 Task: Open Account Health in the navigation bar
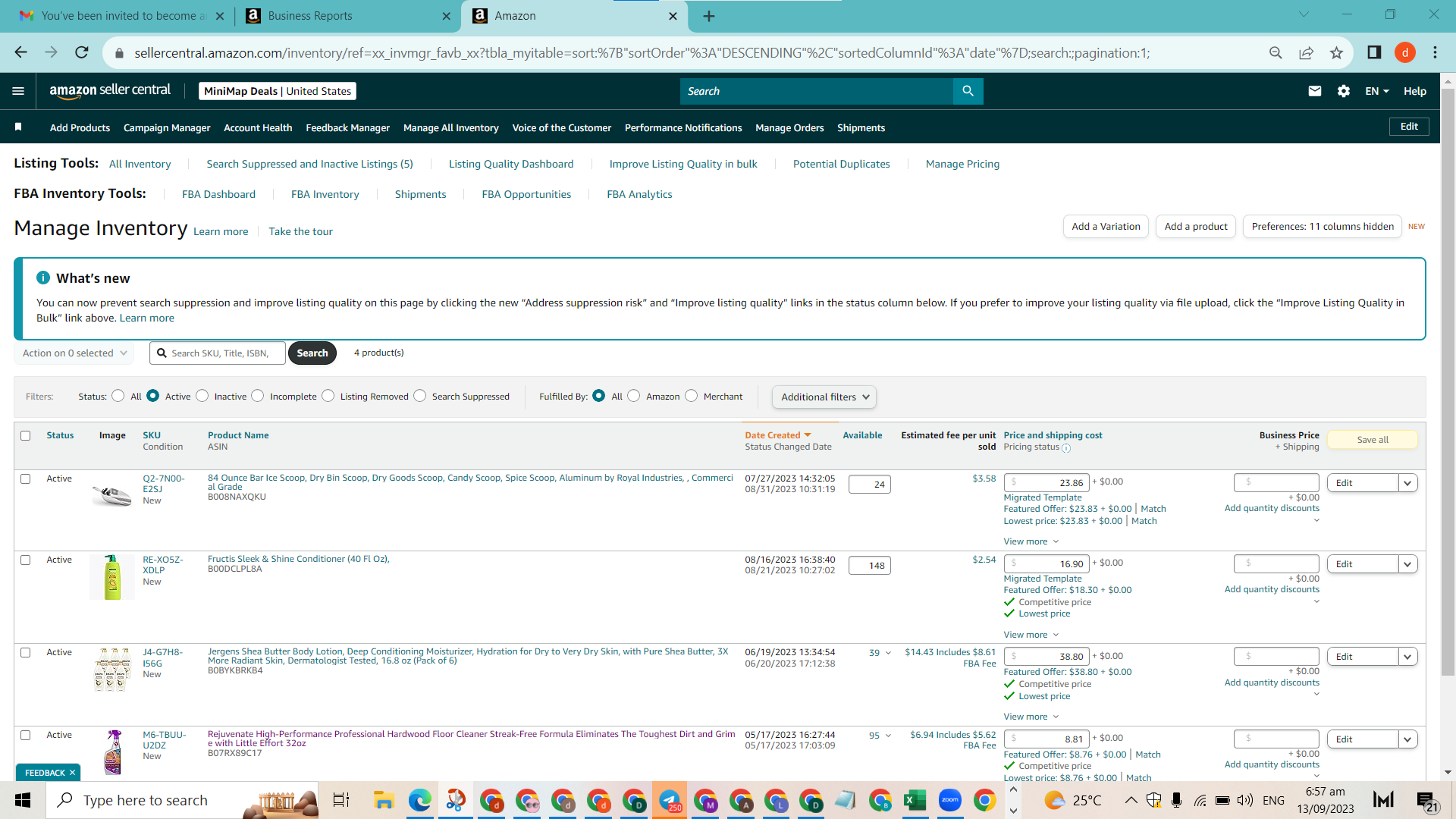coord(258,127)
